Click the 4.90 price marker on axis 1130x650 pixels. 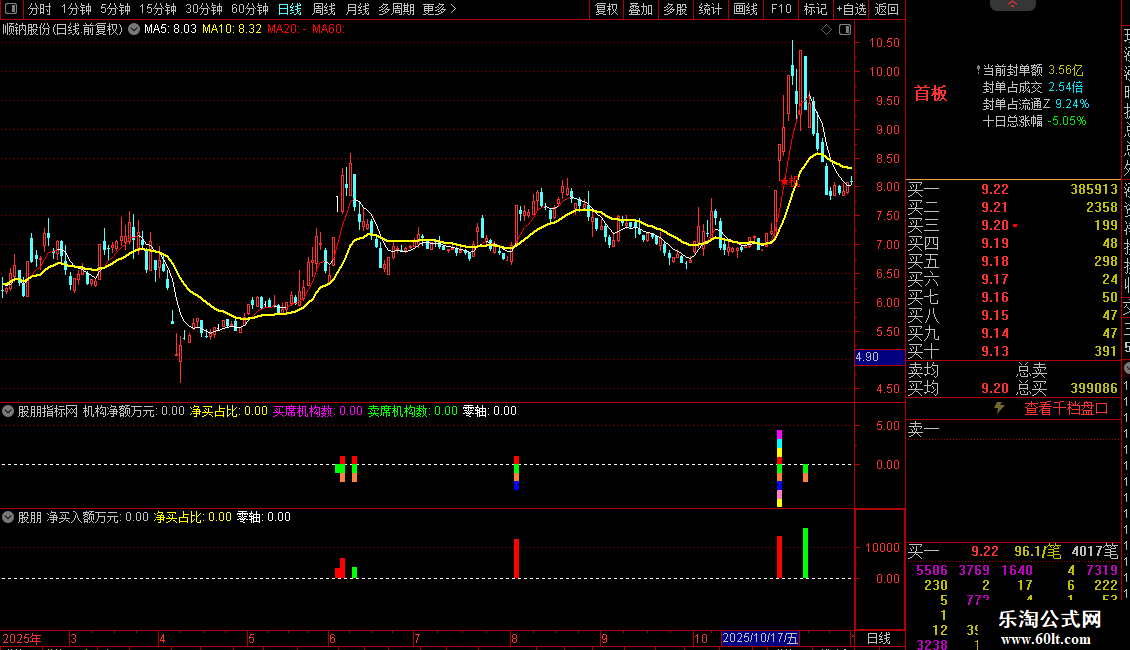[x=878, y=357]
